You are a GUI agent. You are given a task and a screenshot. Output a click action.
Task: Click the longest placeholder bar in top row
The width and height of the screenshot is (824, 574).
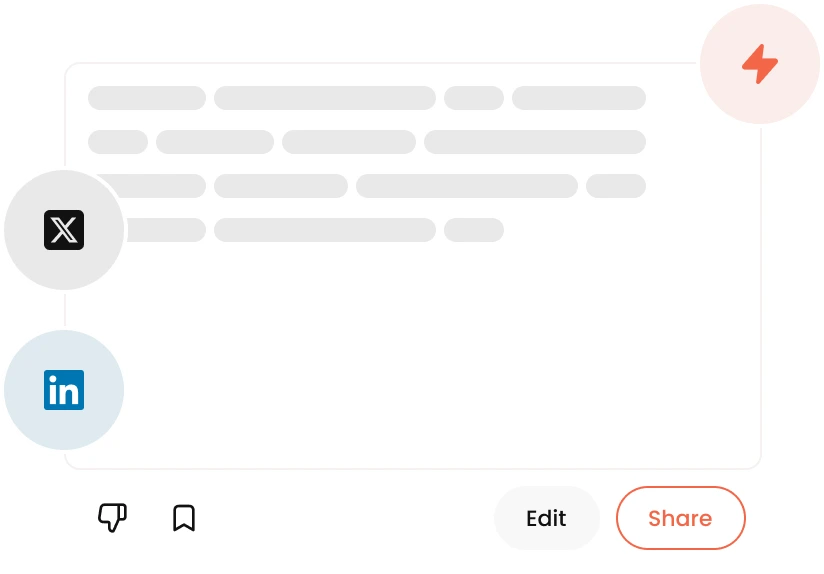tap(325, 98)
